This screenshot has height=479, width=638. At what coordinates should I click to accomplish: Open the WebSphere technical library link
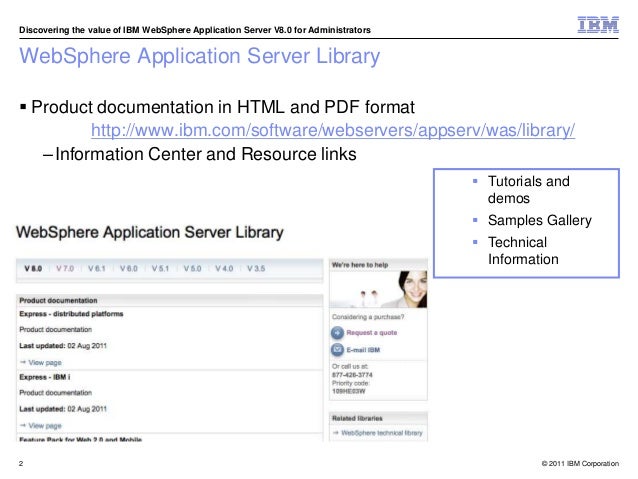click(x=382, y=433)
